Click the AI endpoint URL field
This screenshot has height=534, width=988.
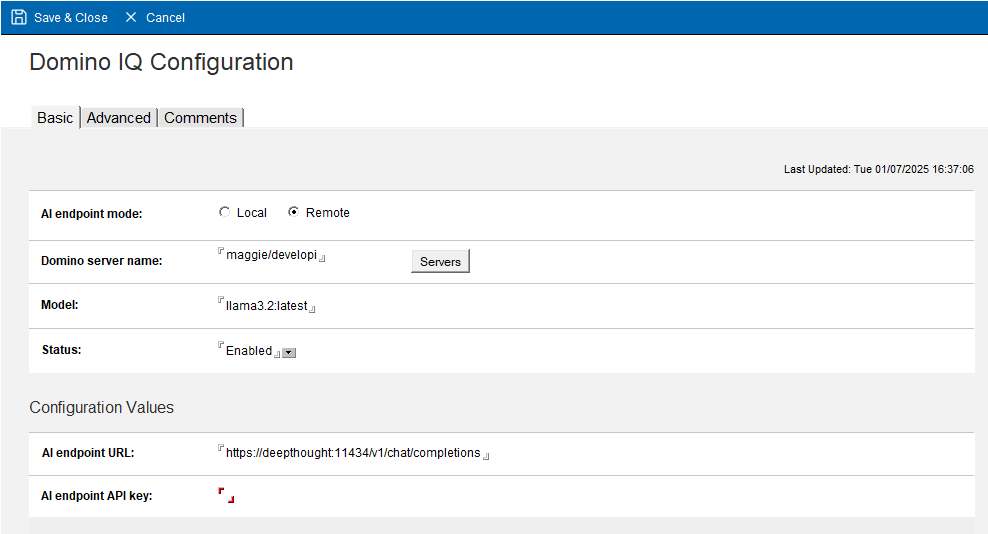353,453
